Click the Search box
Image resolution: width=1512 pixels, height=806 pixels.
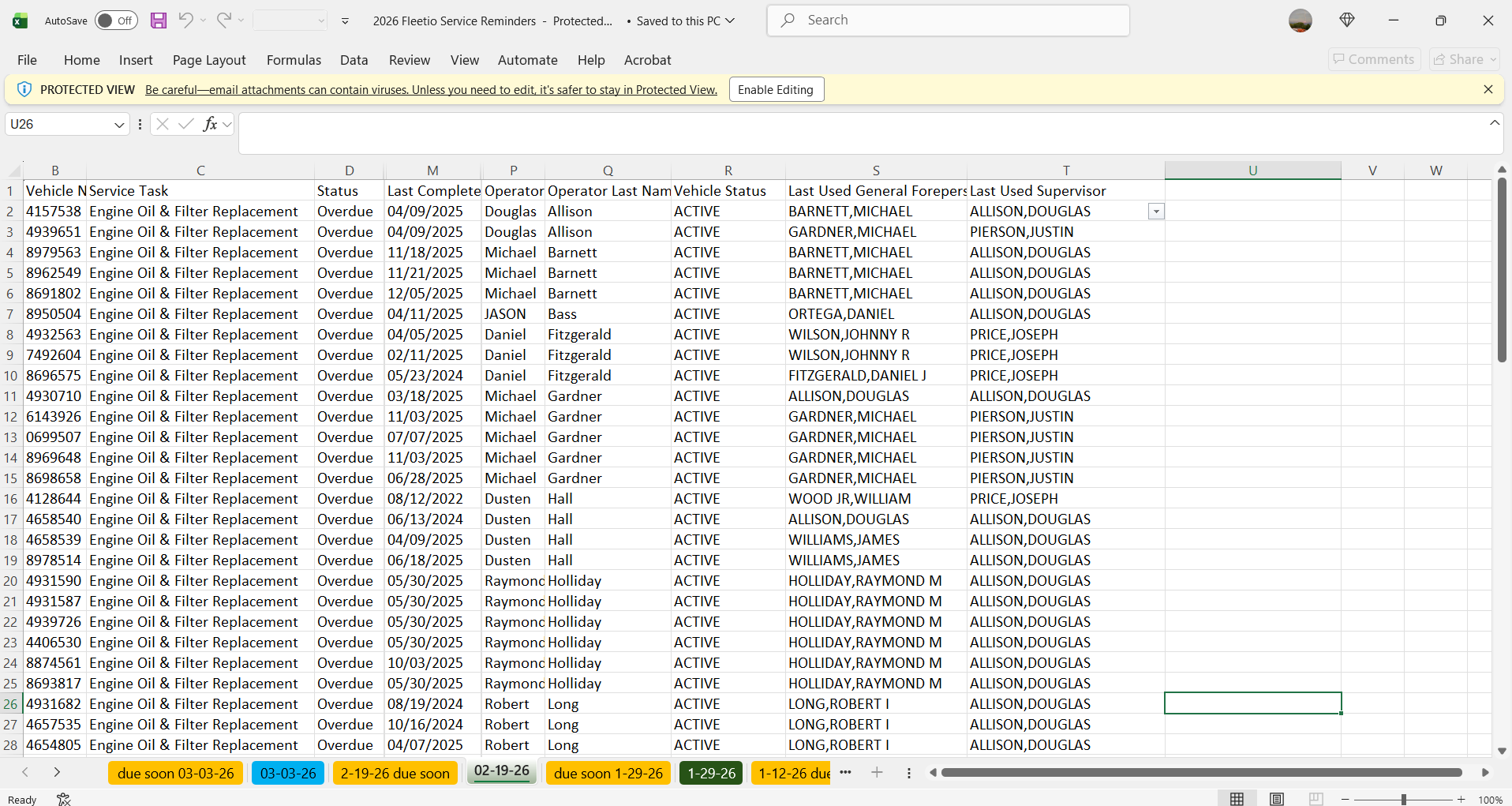(948, 21)
